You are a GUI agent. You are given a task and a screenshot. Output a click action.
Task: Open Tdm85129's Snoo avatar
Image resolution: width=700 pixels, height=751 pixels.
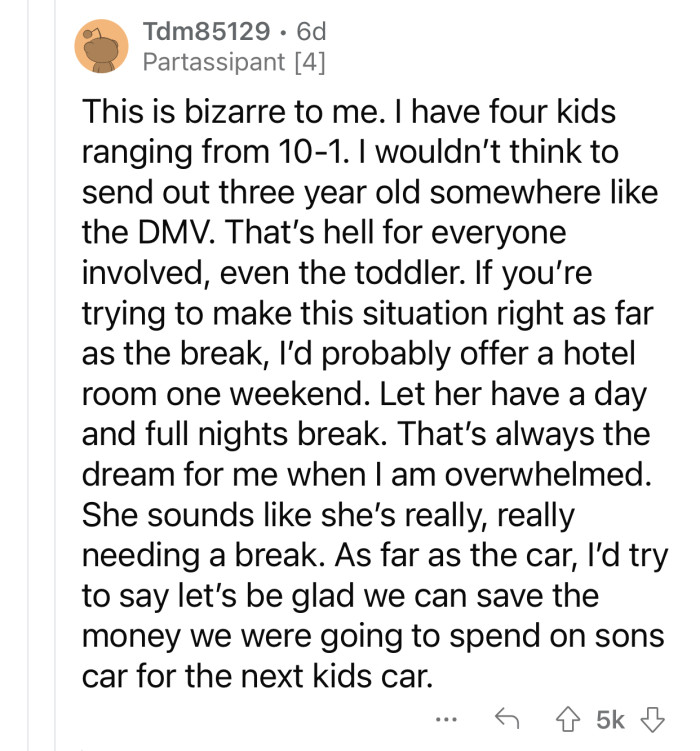pos(101,46)
